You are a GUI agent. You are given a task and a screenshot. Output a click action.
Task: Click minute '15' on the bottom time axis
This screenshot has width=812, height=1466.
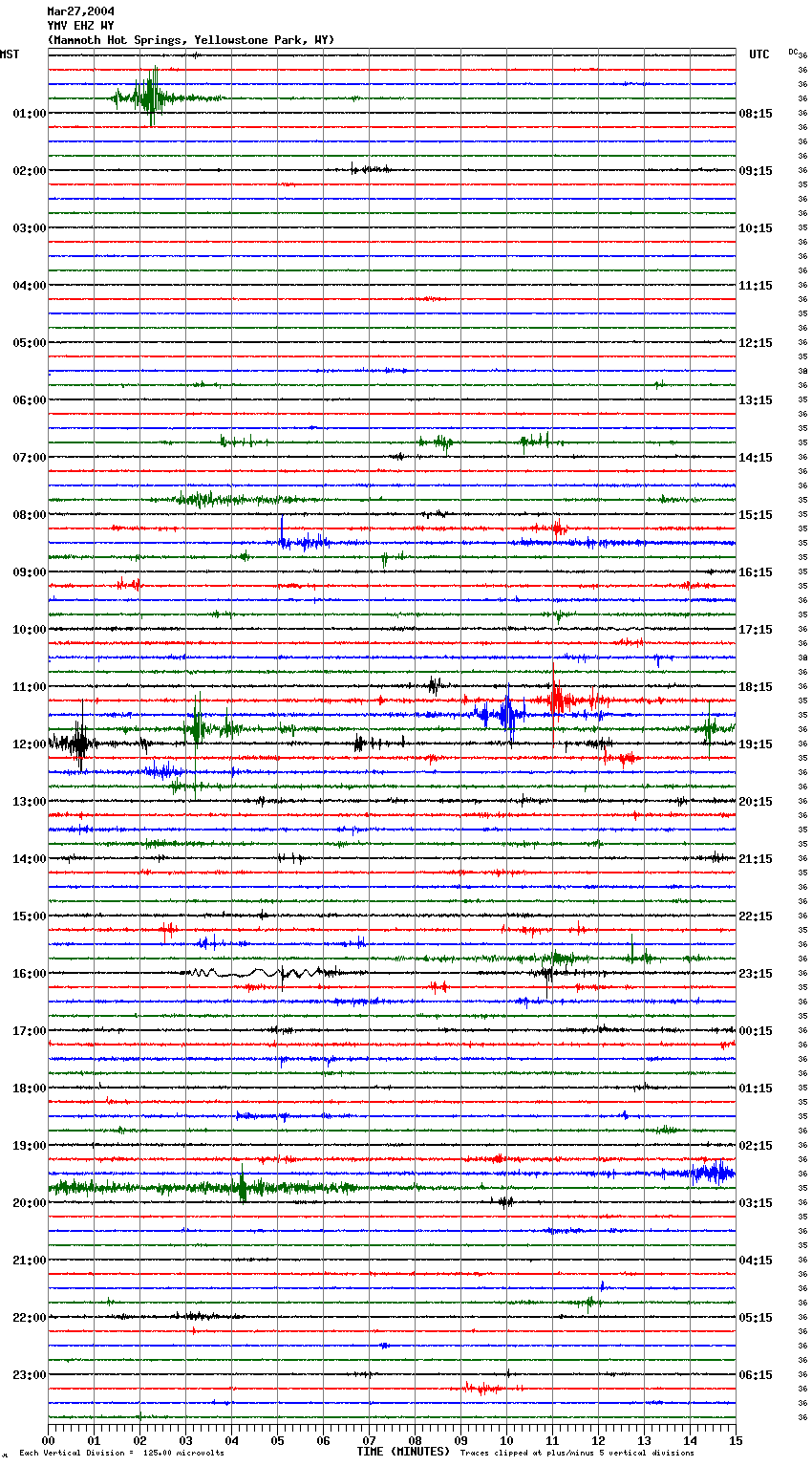(736, 1441)
